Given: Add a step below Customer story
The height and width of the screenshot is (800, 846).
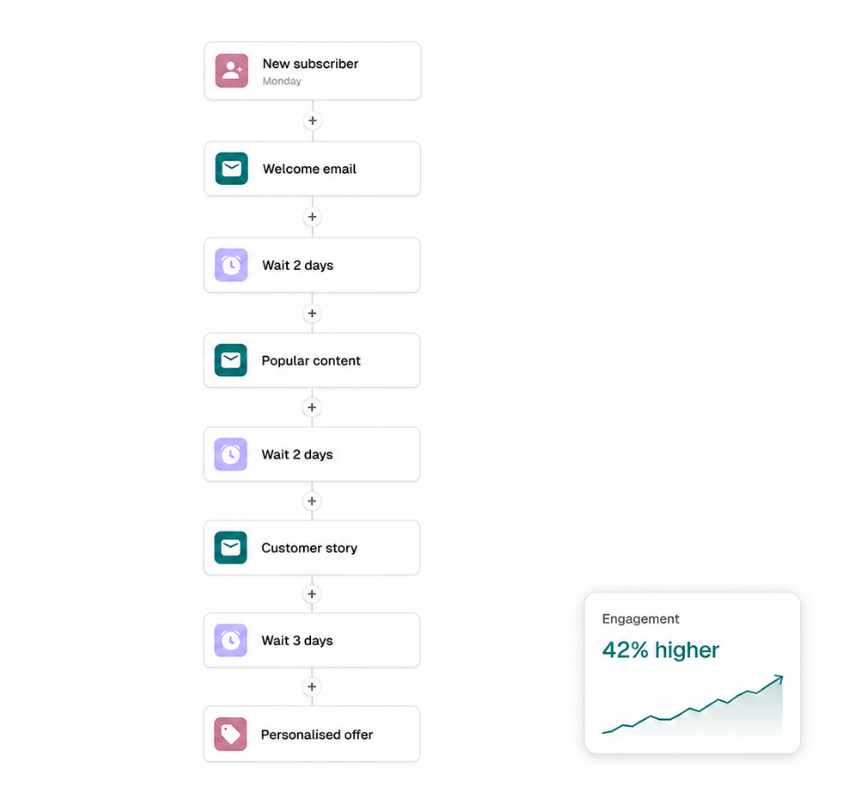Looking at the screenshot, I should [x=311, y=594].
